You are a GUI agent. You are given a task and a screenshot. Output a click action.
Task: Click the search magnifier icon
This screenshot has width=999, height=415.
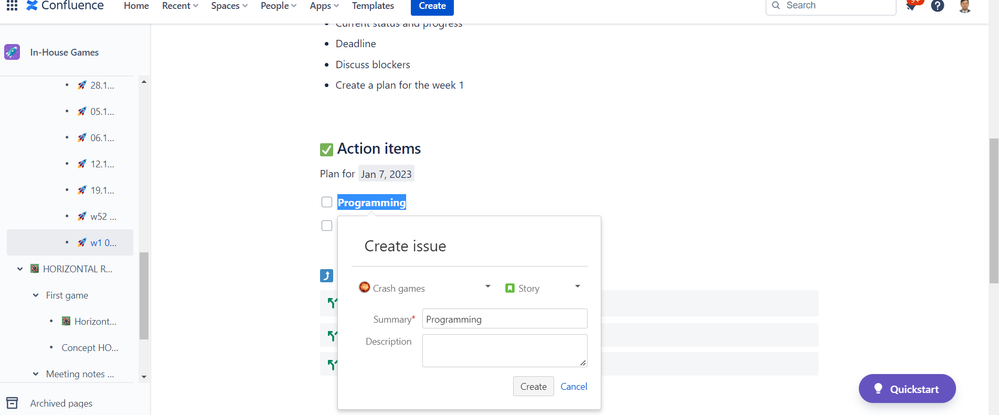click(776, 5)
